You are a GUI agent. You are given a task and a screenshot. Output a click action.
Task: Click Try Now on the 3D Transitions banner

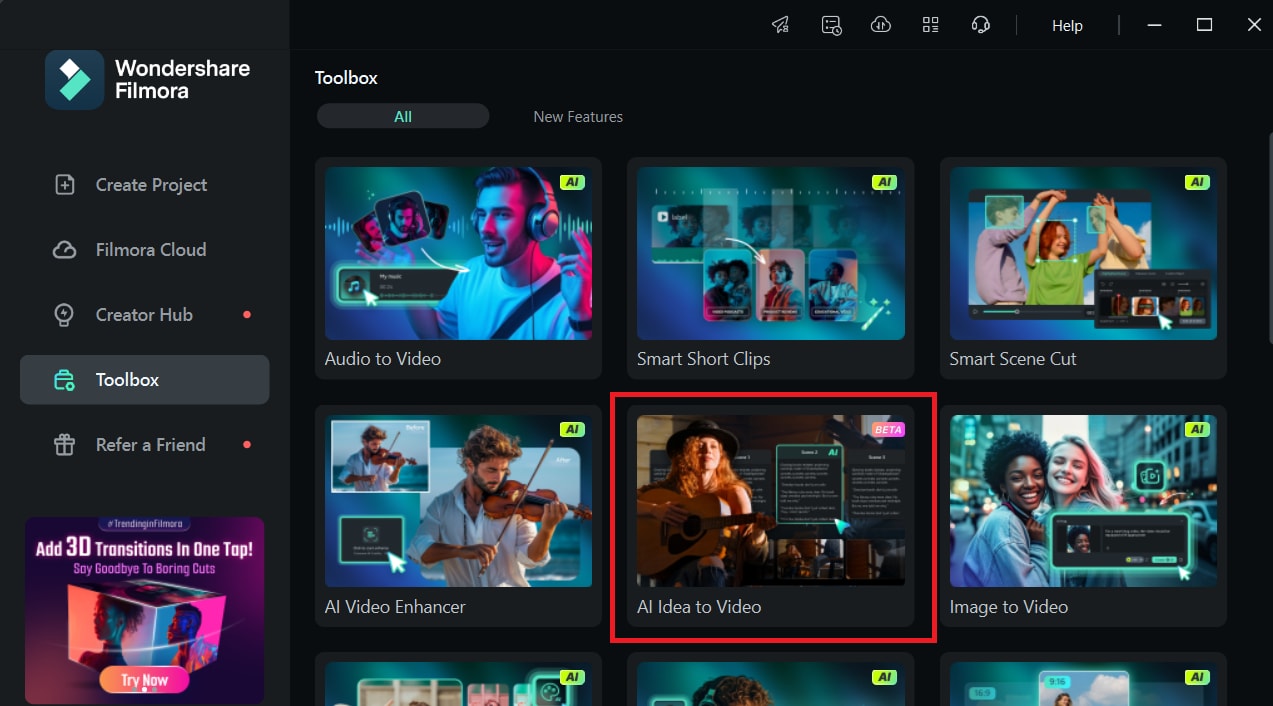pyautogui.click(x=145, y=680)
